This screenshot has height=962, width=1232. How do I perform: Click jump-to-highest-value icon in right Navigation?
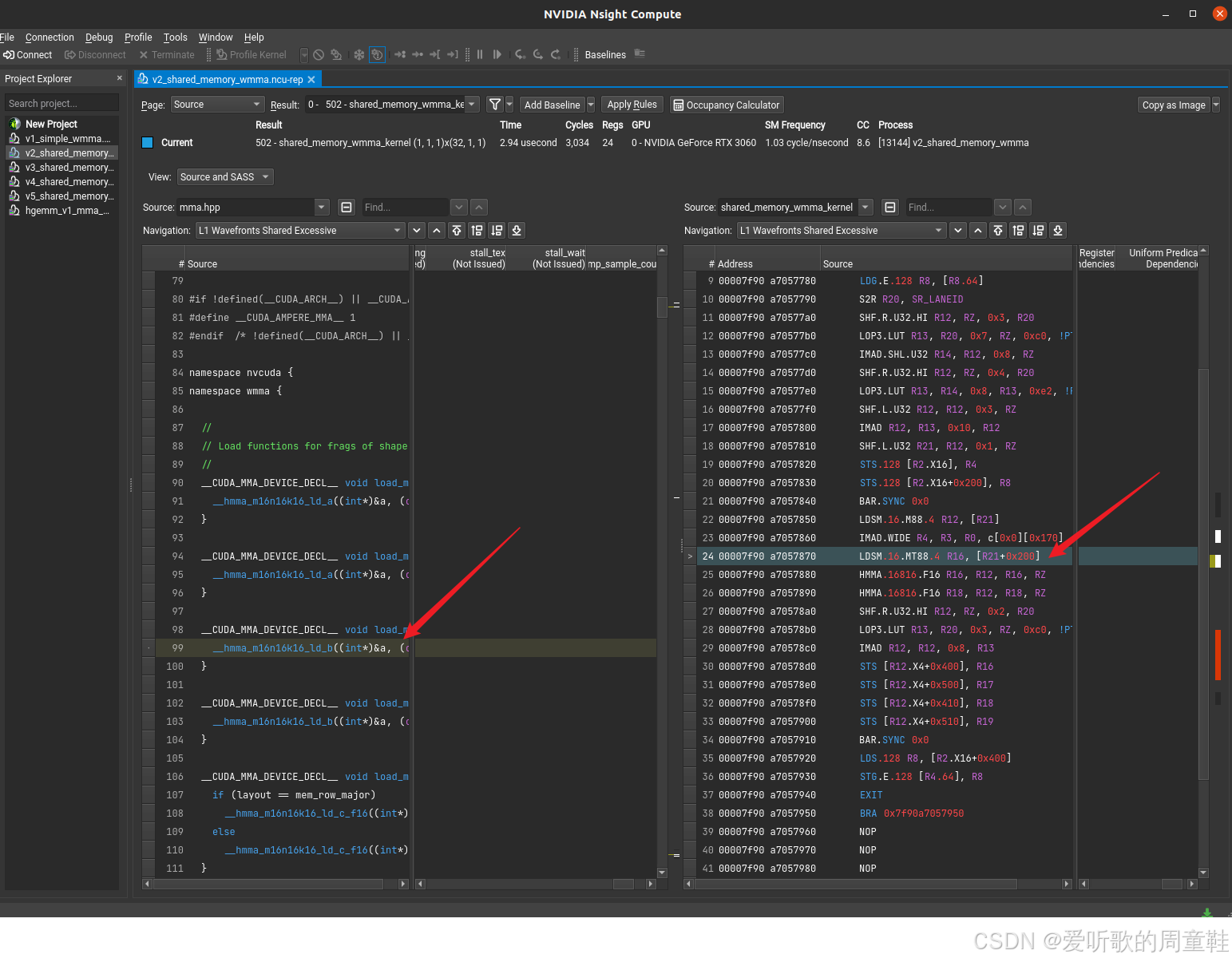click(998, 231)
